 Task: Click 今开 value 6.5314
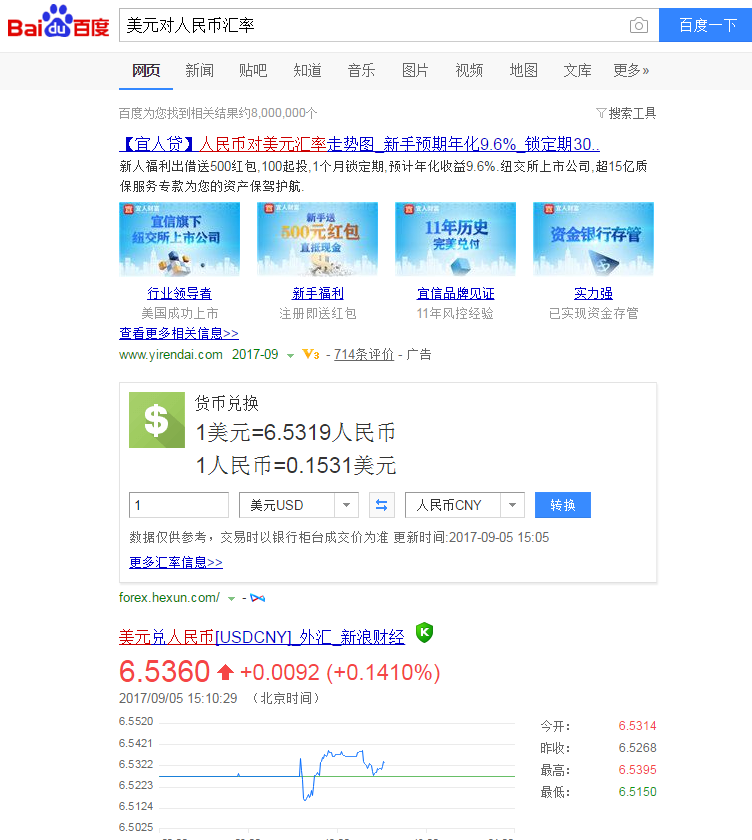637,726
